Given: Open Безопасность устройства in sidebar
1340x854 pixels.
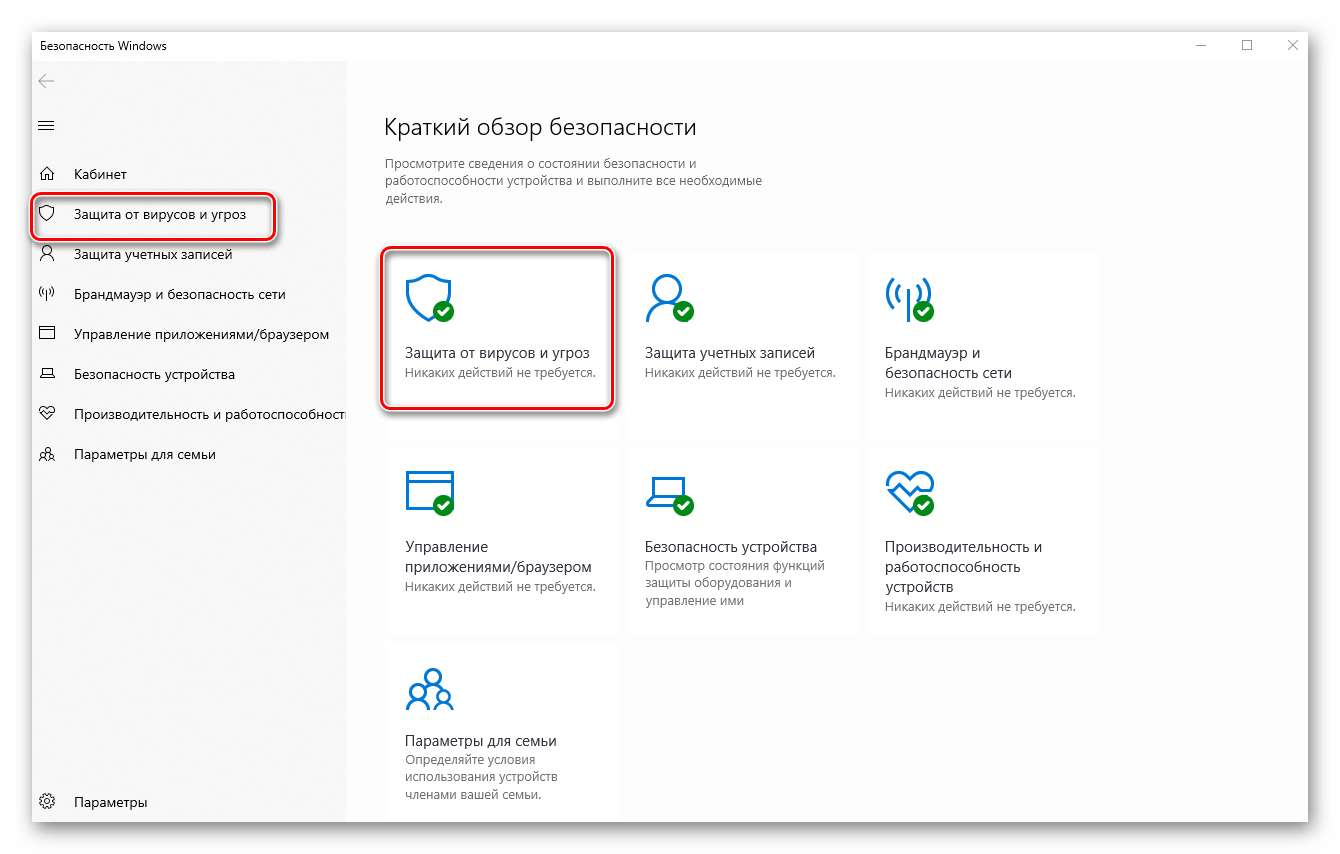Looking at the screenshot, I should [x=154, y=374].
